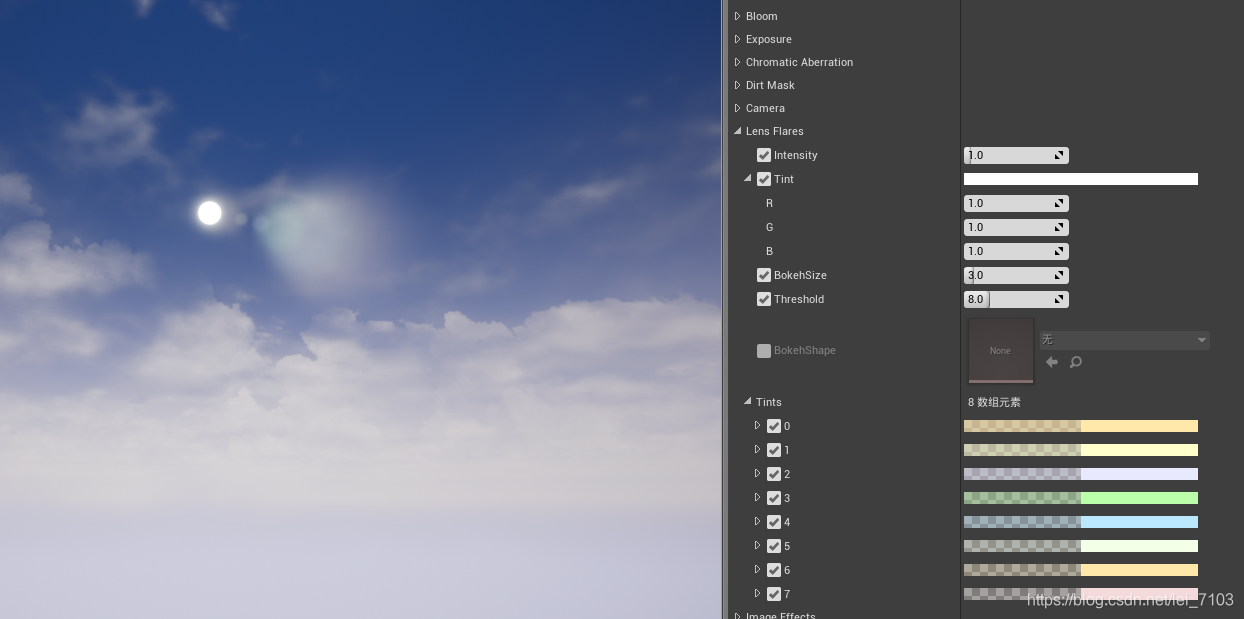Click the spinner icon beside the B value
Screen dimensions: 1244x619
pyautogui.click(x=1059, y=251)
